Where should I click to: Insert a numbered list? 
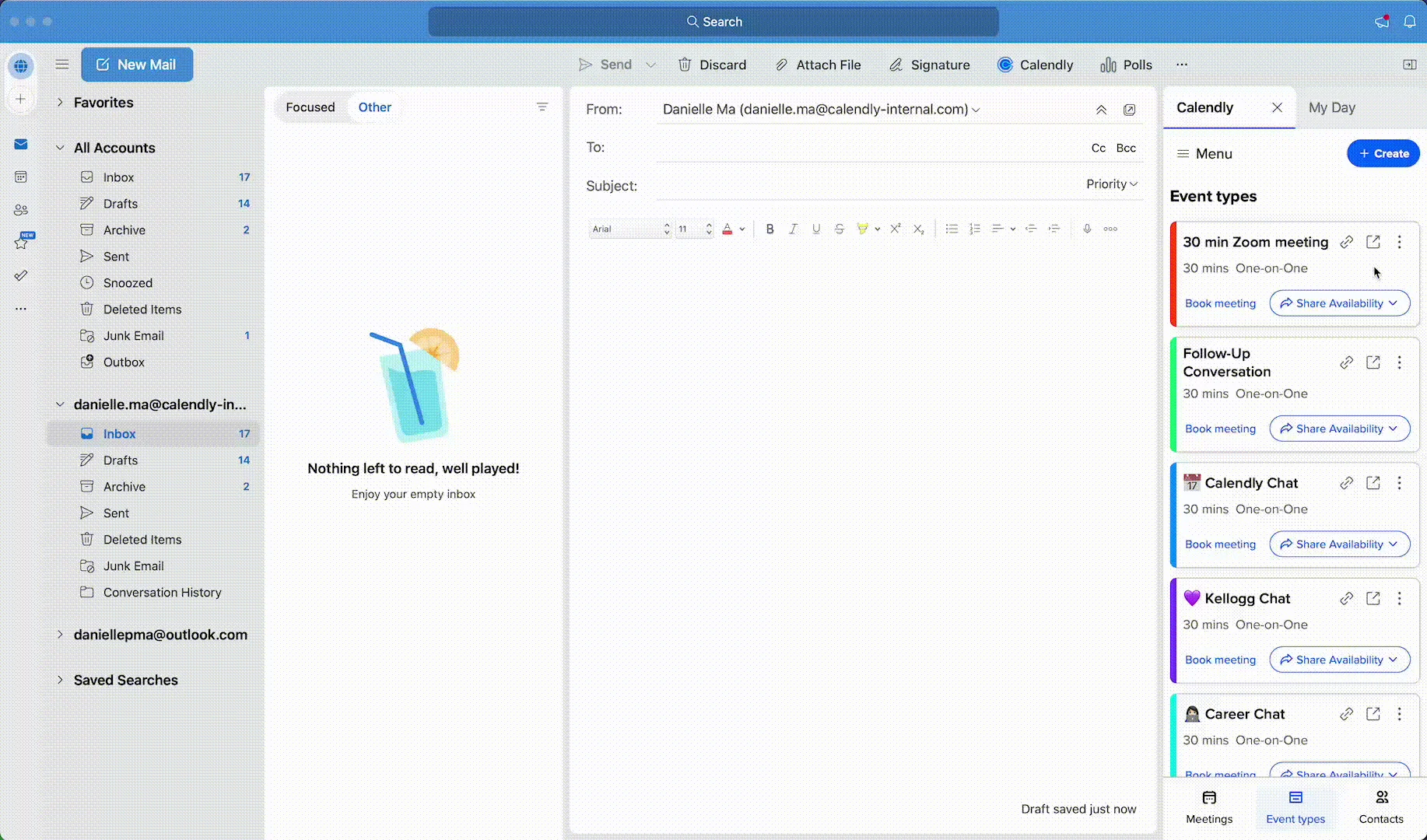click(x=974, y=229)
